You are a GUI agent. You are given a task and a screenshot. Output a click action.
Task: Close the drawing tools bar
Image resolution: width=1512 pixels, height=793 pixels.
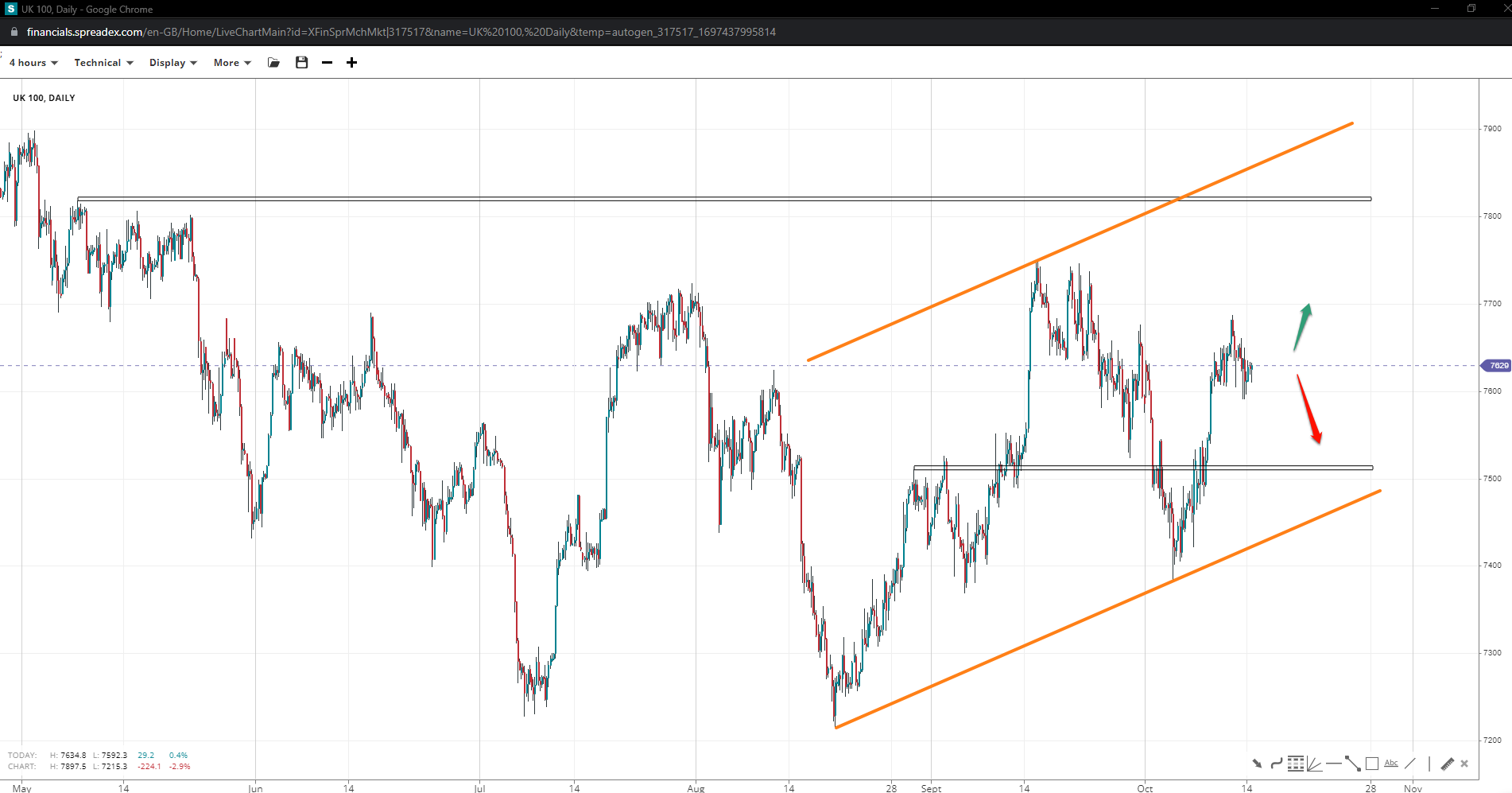1464,764
